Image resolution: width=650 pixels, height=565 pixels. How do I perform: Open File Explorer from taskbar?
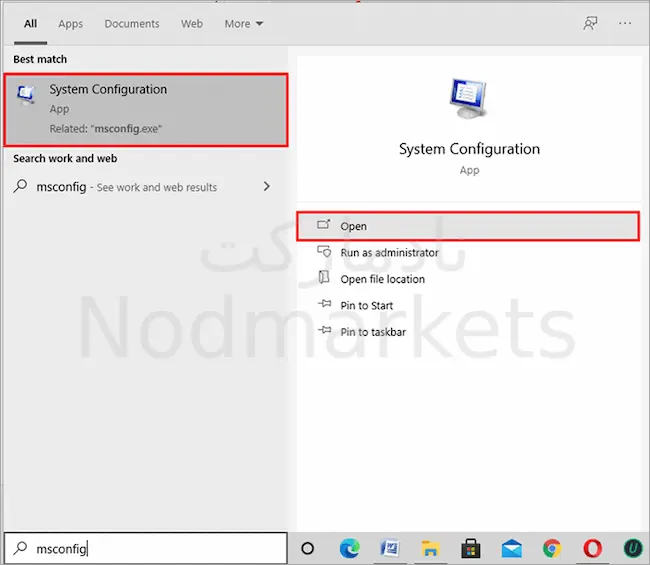coord(430,548)
